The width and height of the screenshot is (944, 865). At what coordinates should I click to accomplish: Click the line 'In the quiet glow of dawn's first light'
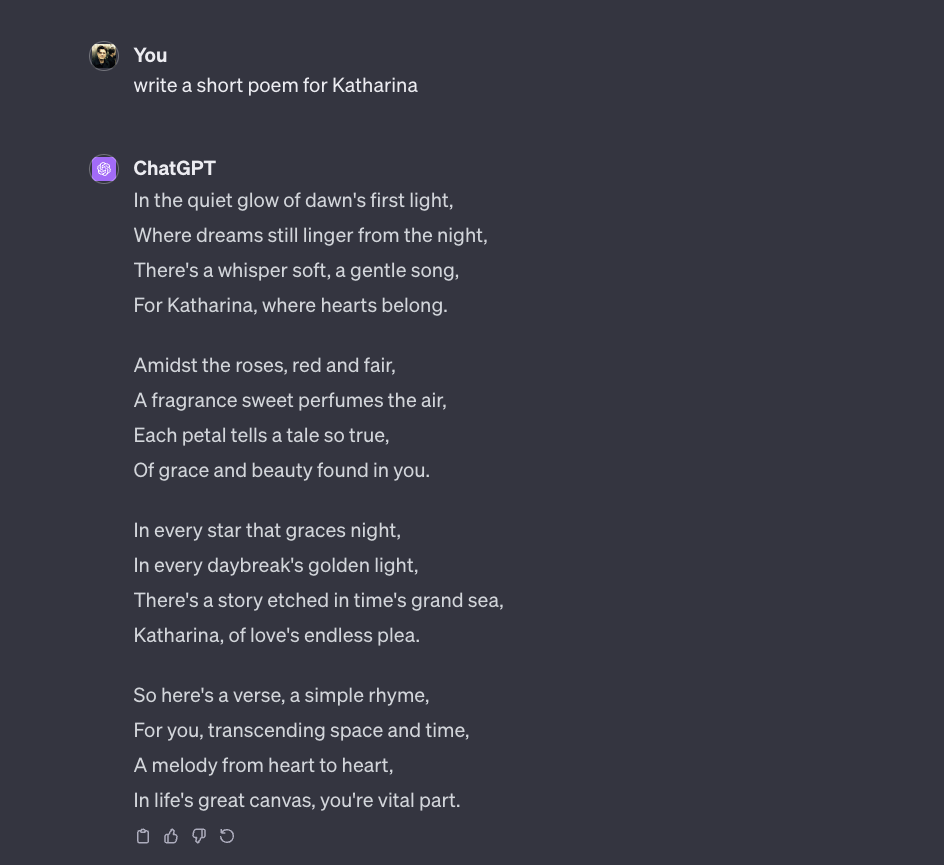click(x=293, y=200)
